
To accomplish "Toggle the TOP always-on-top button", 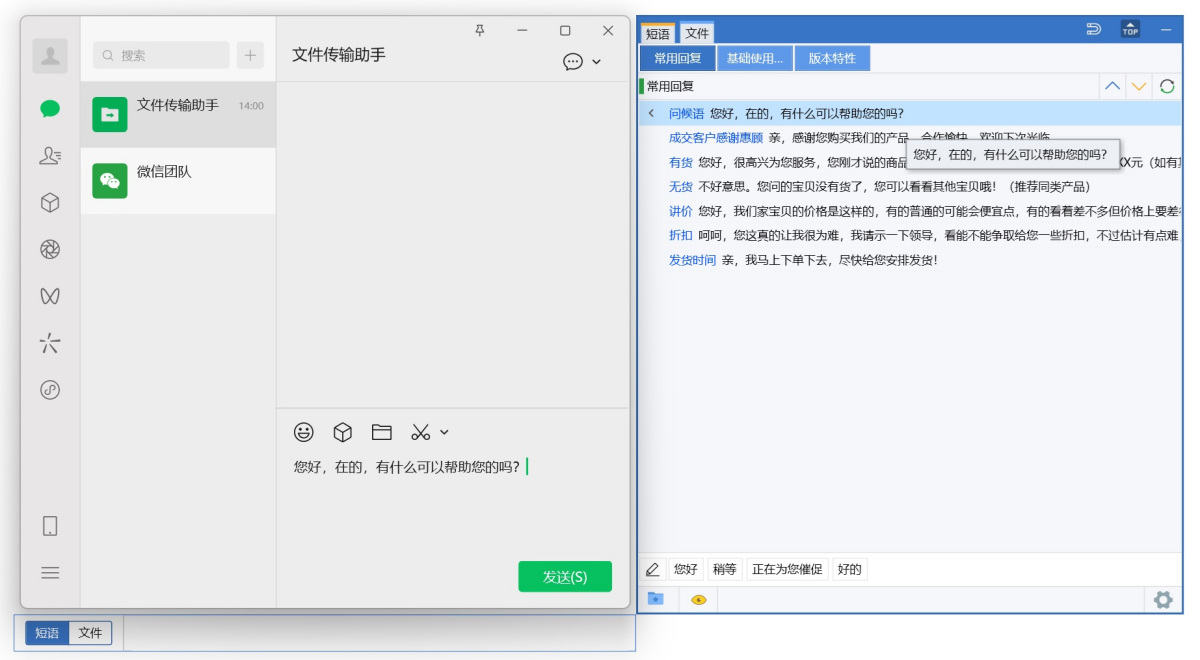I will [1130, 29].
